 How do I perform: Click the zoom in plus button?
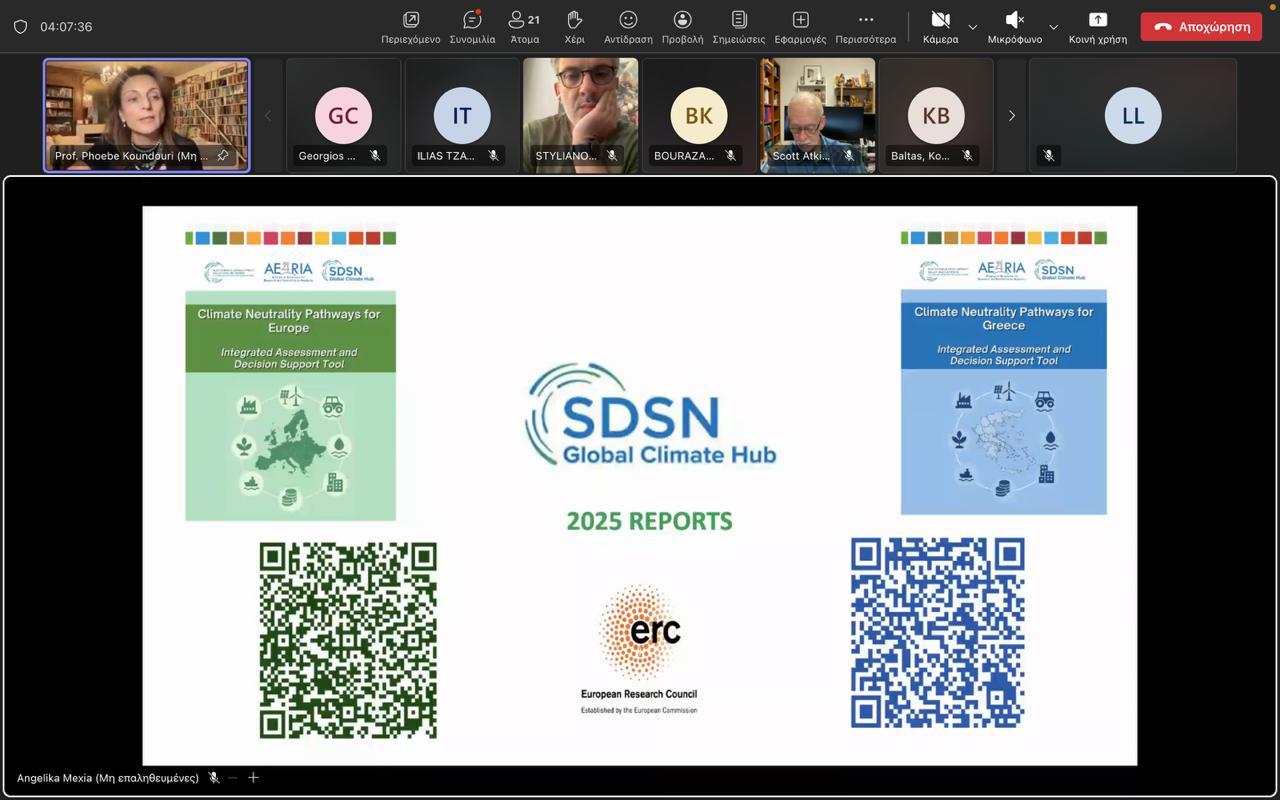tap(253, 778)
